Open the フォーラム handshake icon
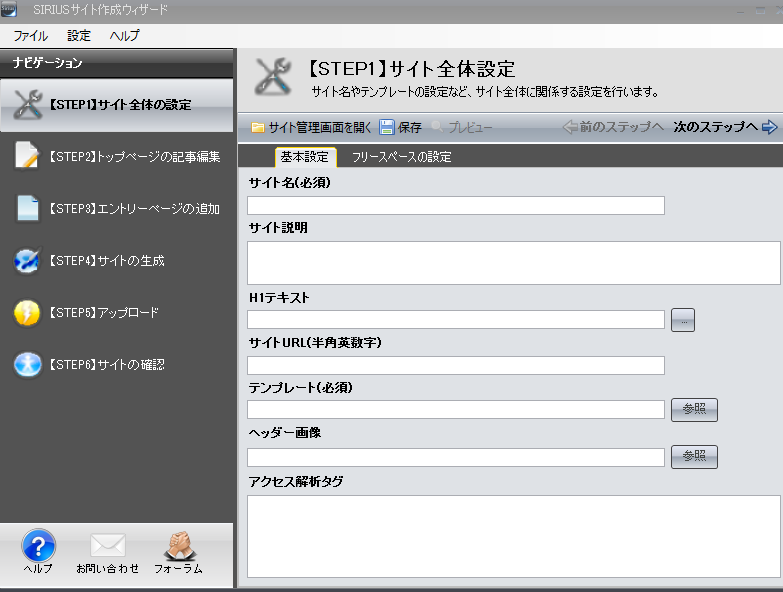 pyautogui.click(x=180, y=545)
